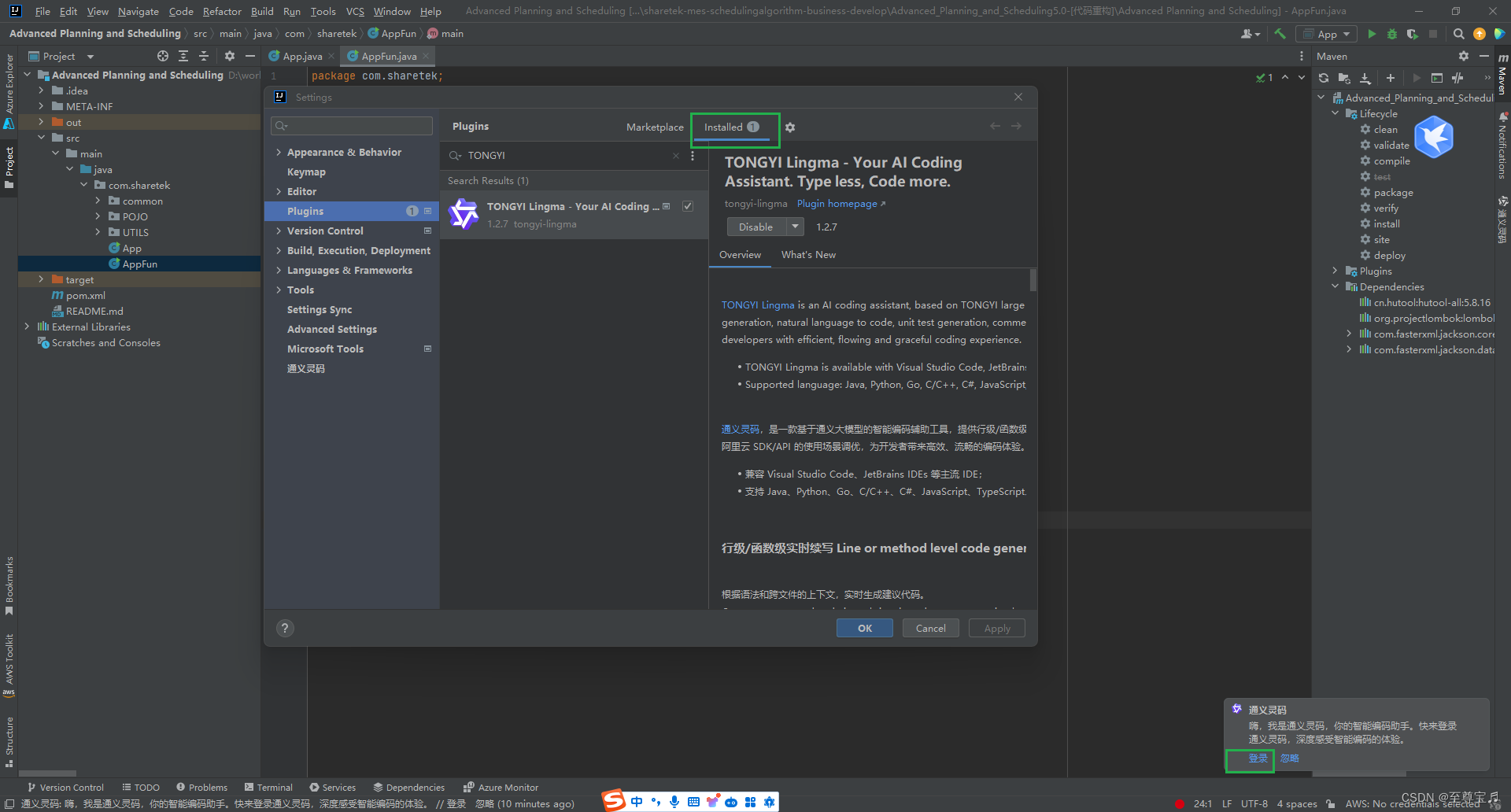
Task: Expand Build, Execution, Deployment settings
Action: click(x=278, y=251)
